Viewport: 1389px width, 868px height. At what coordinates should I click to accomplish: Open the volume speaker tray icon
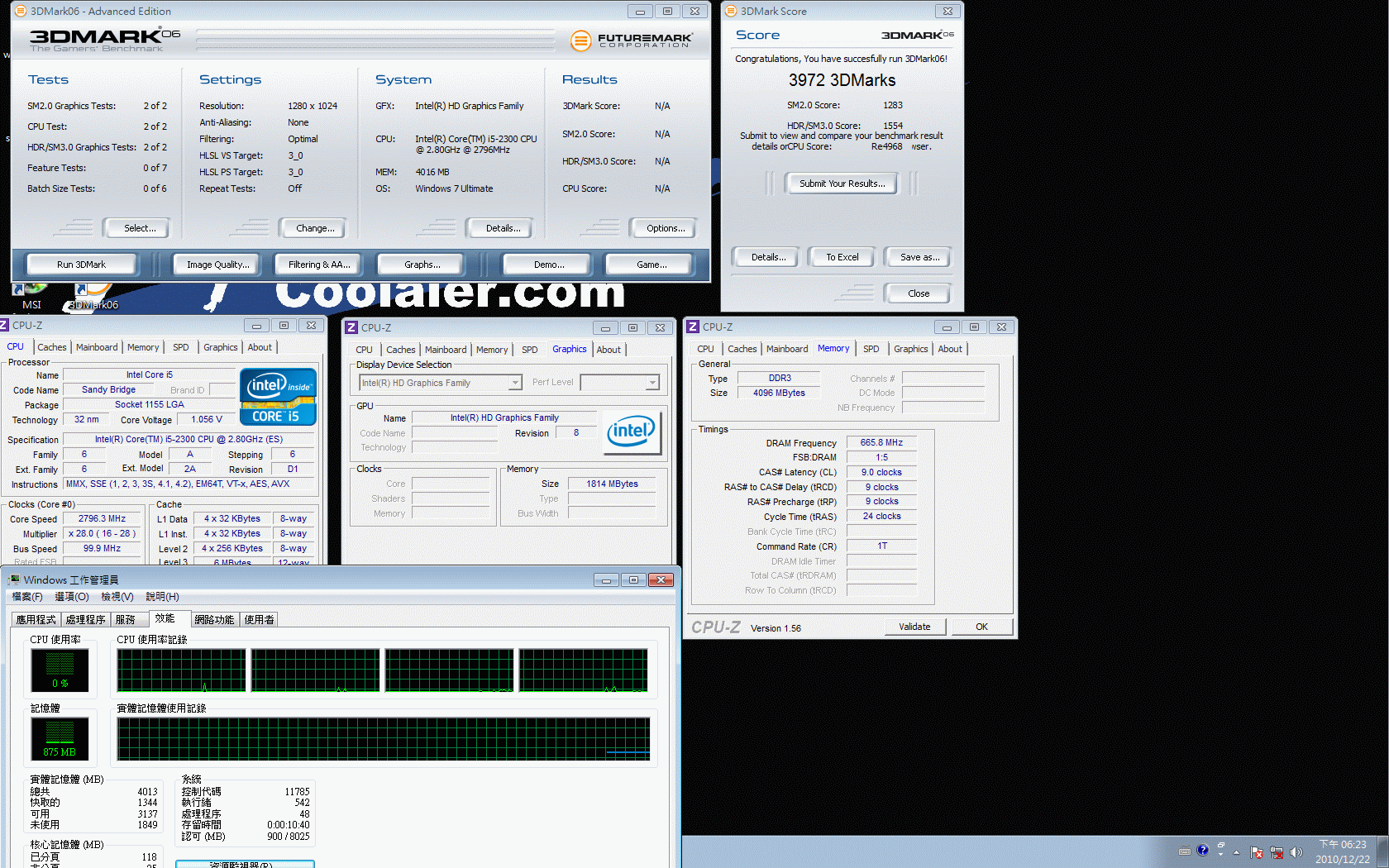(x=1296, y=852)
